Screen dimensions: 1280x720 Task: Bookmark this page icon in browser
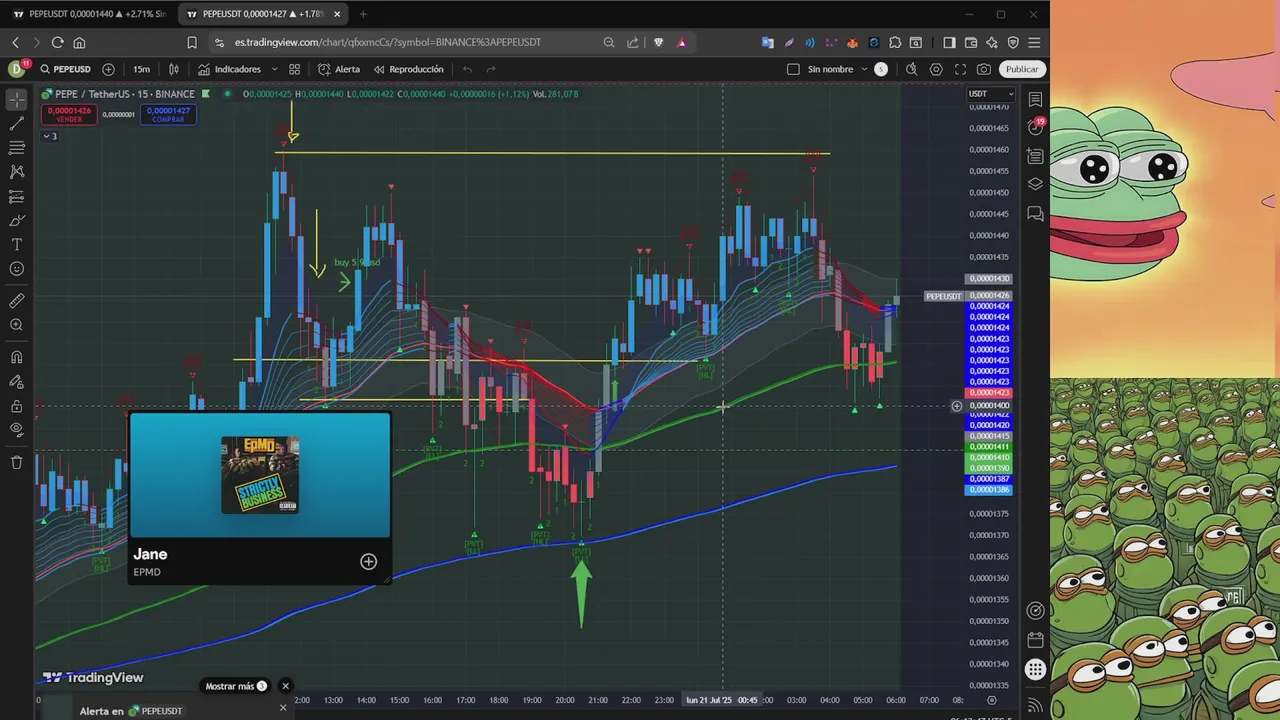click(192, 42)
